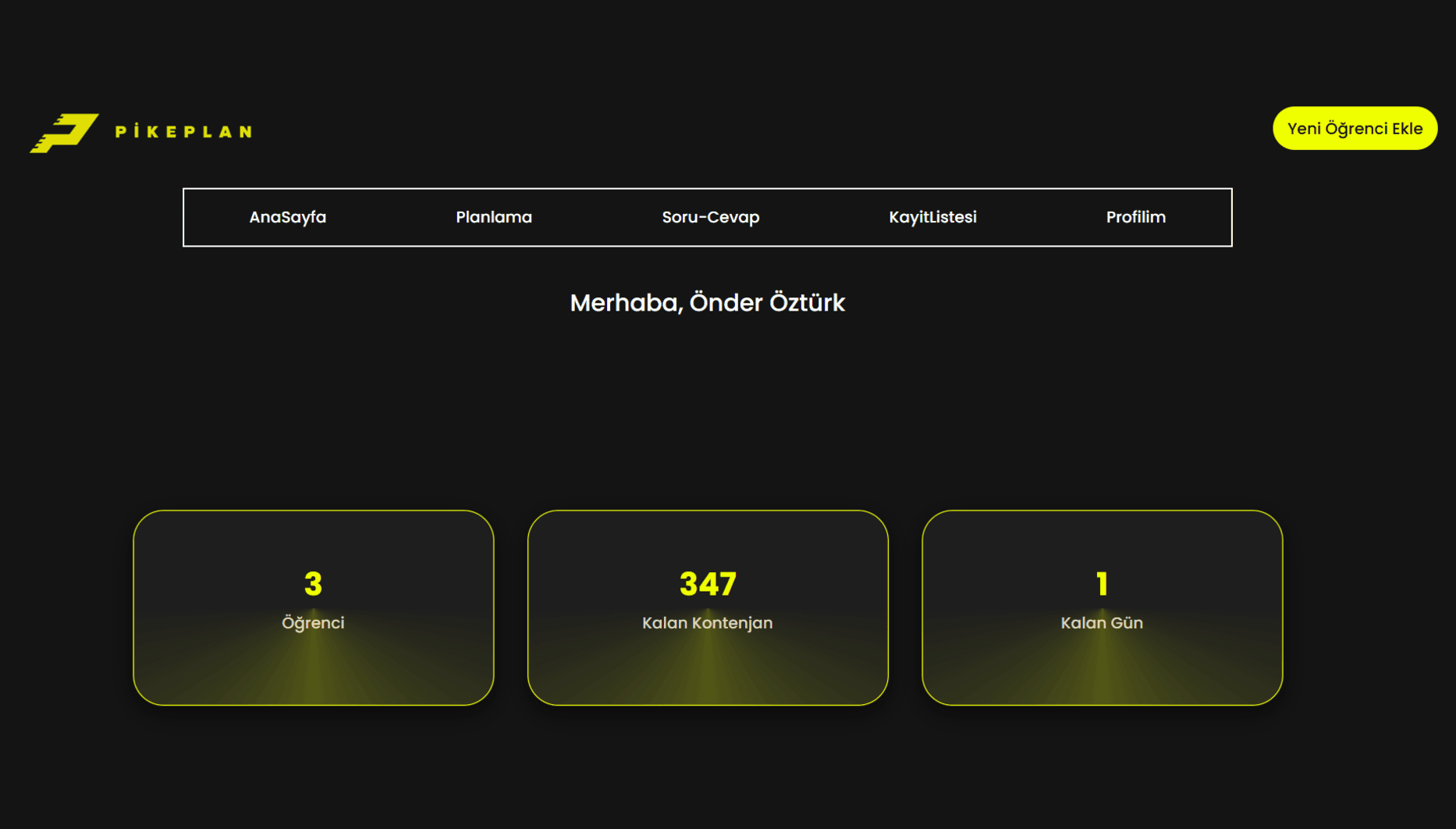Click the remaining days number 1

pyautogui.click(x=1102, y=584)
